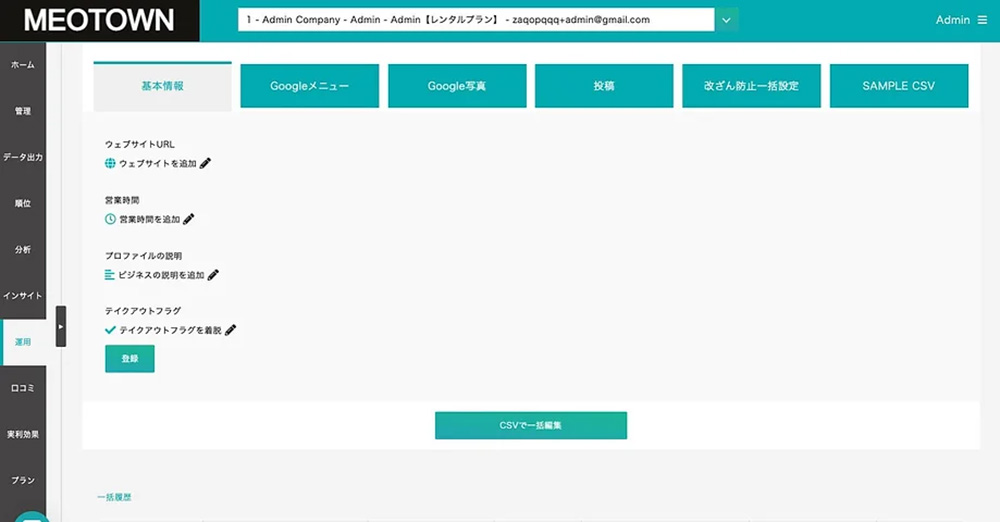Click the pencil icon beside ウェブサイトを追加

click(x=206, y=163)
